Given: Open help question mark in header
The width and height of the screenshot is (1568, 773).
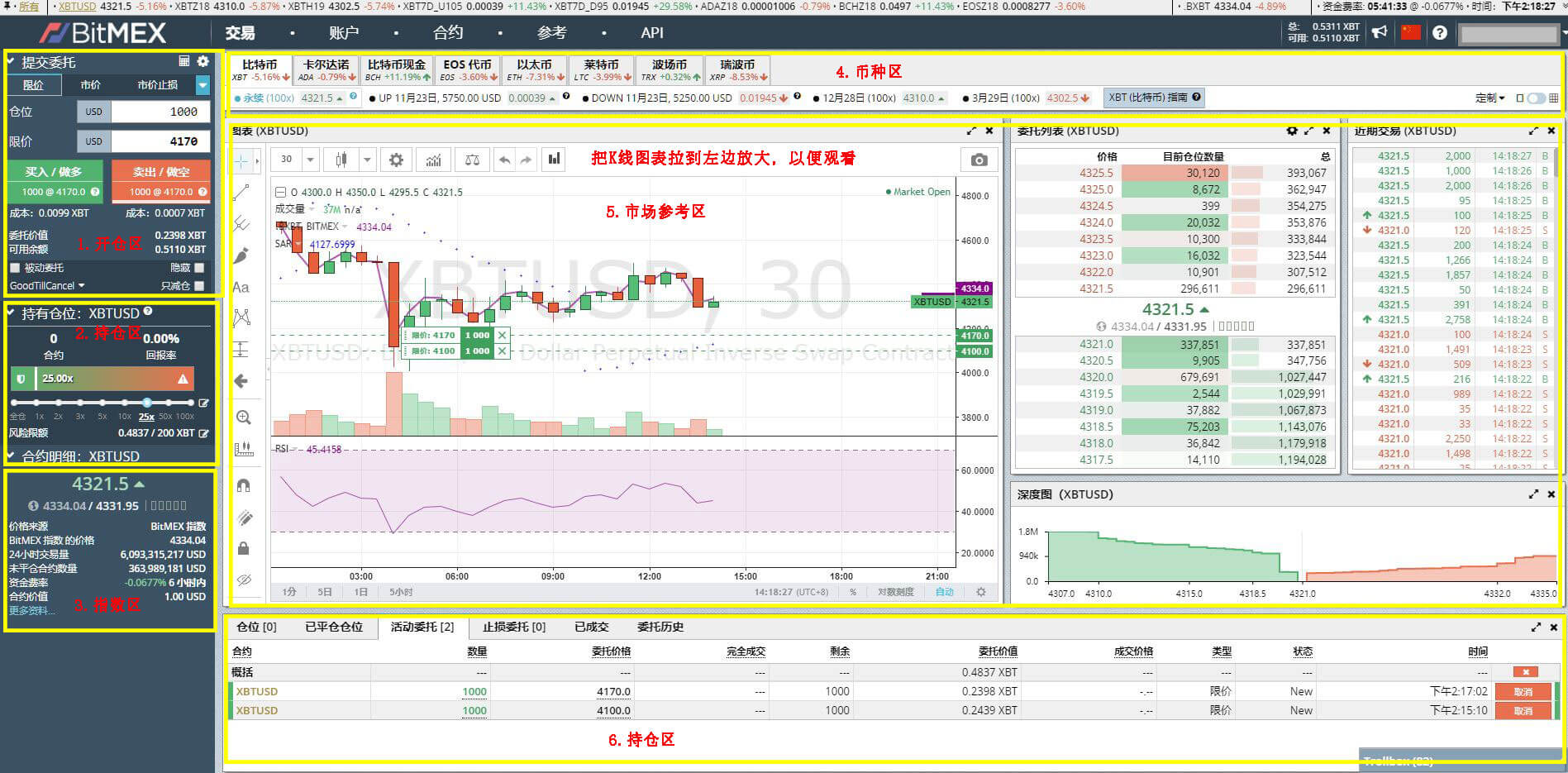Looking at the screenshot, I should (1440, 33).
